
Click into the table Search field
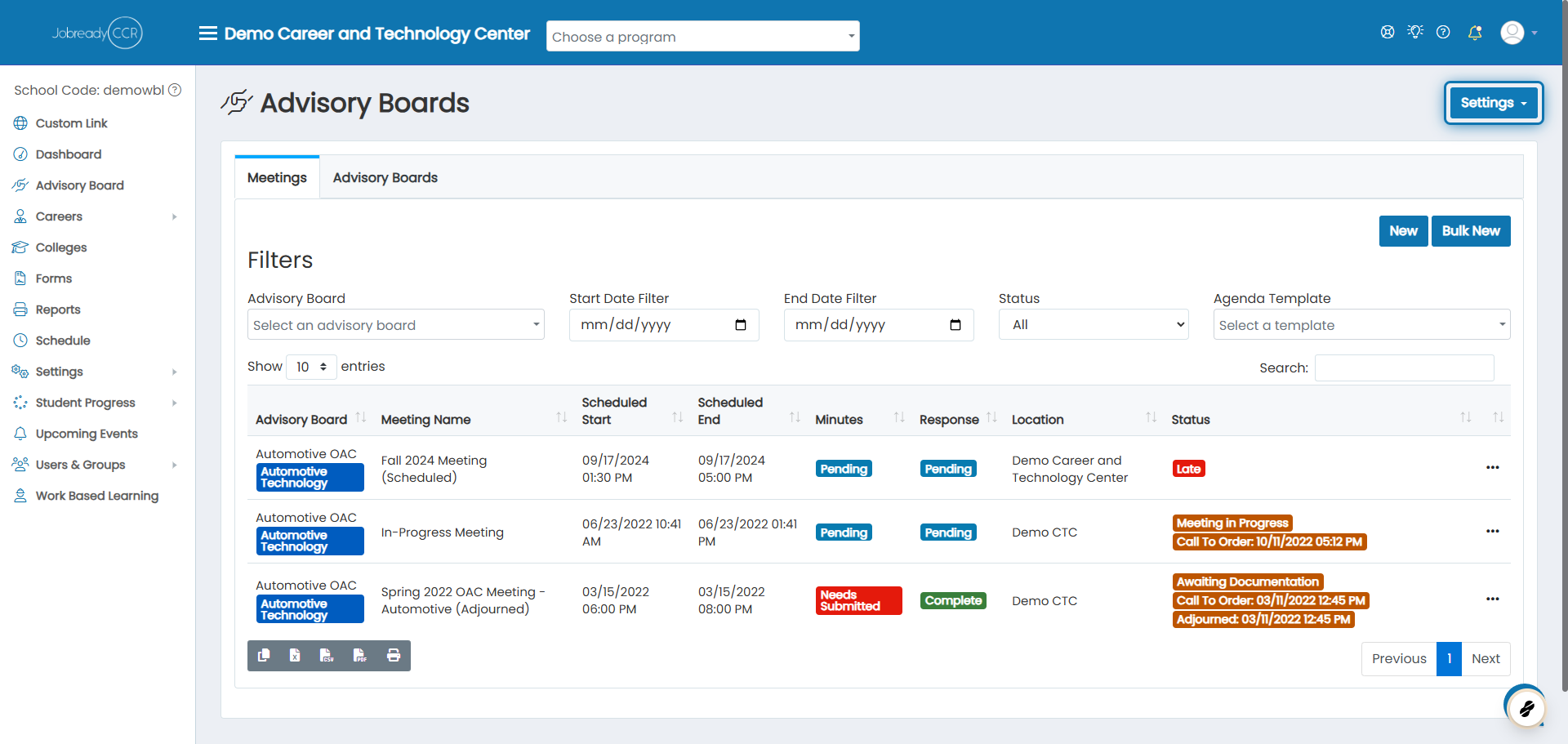[x=1405, y=368]
